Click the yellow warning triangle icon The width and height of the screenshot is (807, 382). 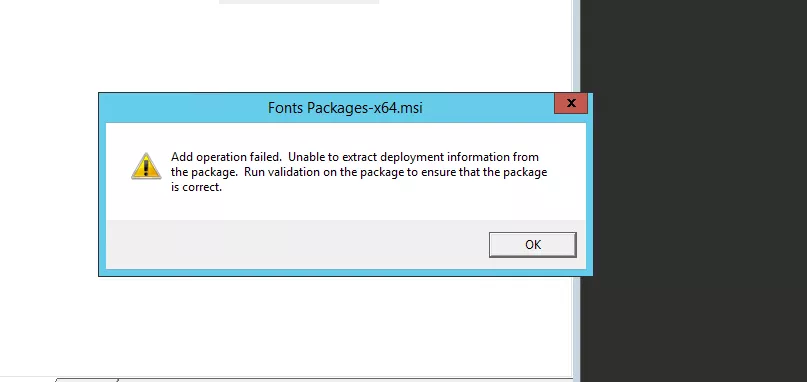coord(146,166)
